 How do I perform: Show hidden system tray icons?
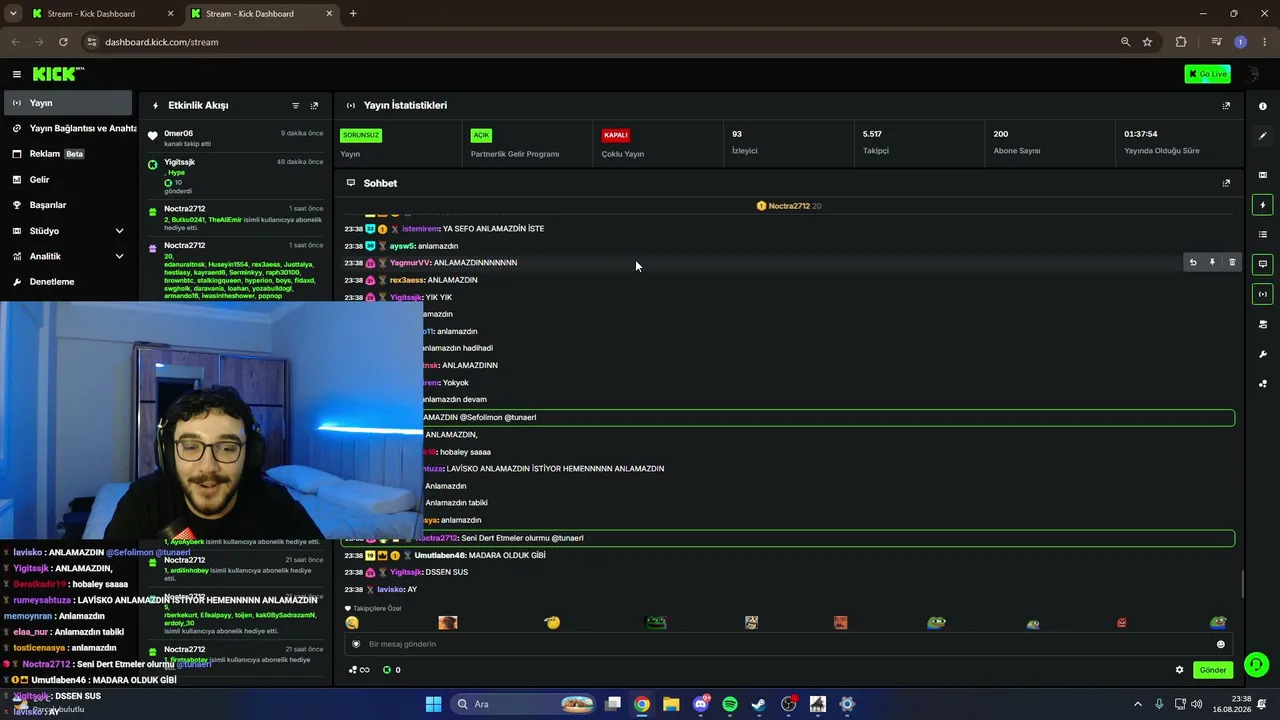(1137, 704)
